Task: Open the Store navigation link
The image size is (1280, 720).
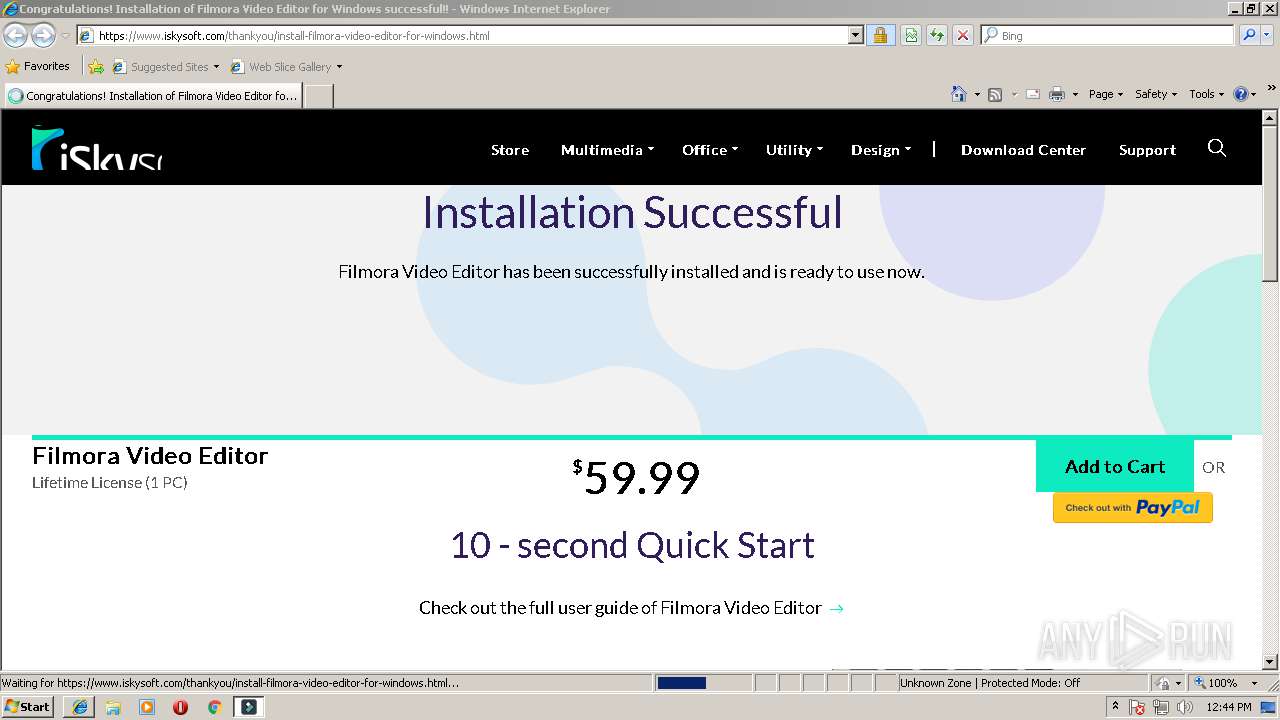Action: tap(510, 150)
